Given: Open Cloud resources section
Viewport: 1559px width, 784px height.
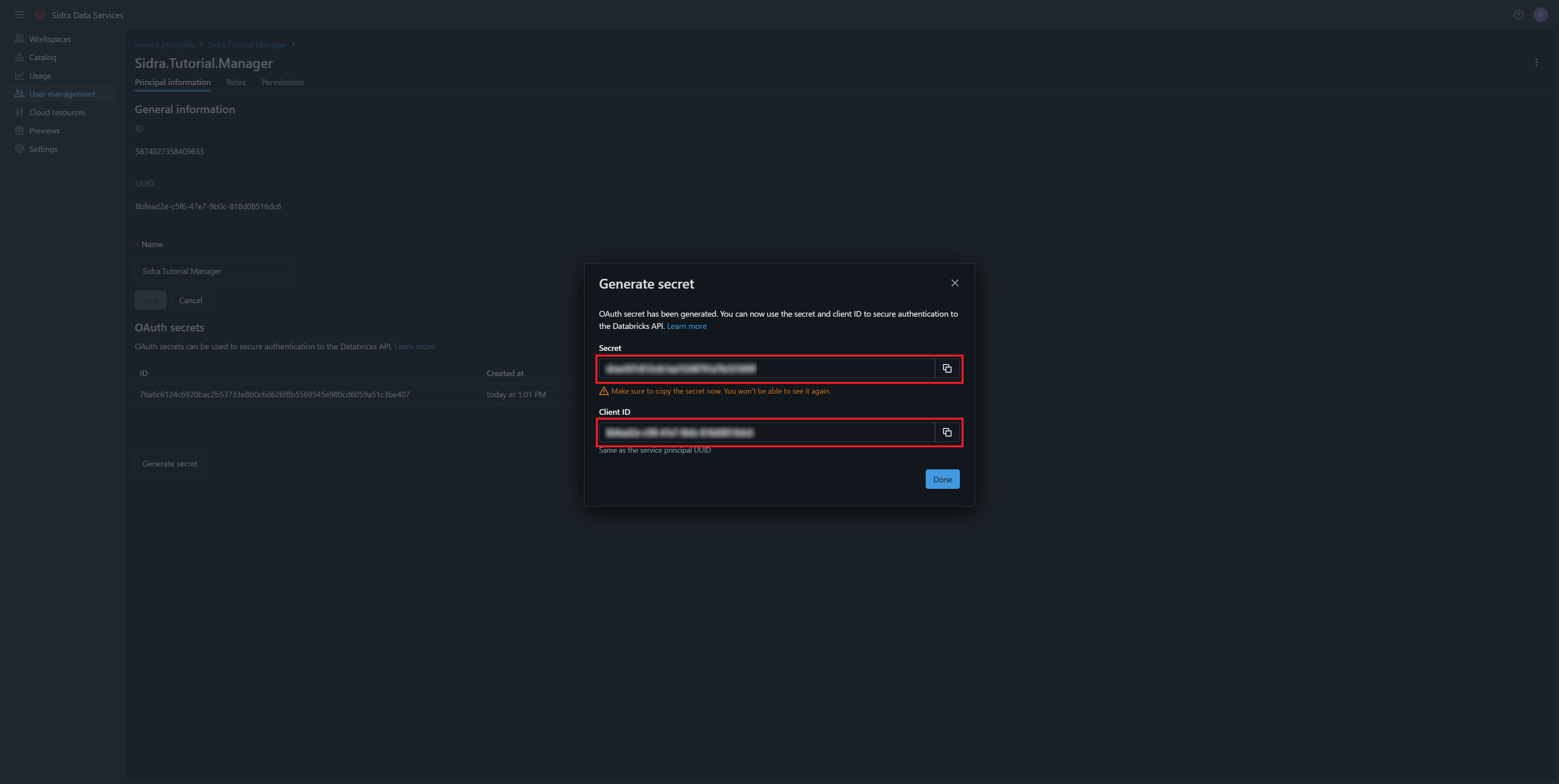Looking at the screenshot, I should [x=57, y=112].
